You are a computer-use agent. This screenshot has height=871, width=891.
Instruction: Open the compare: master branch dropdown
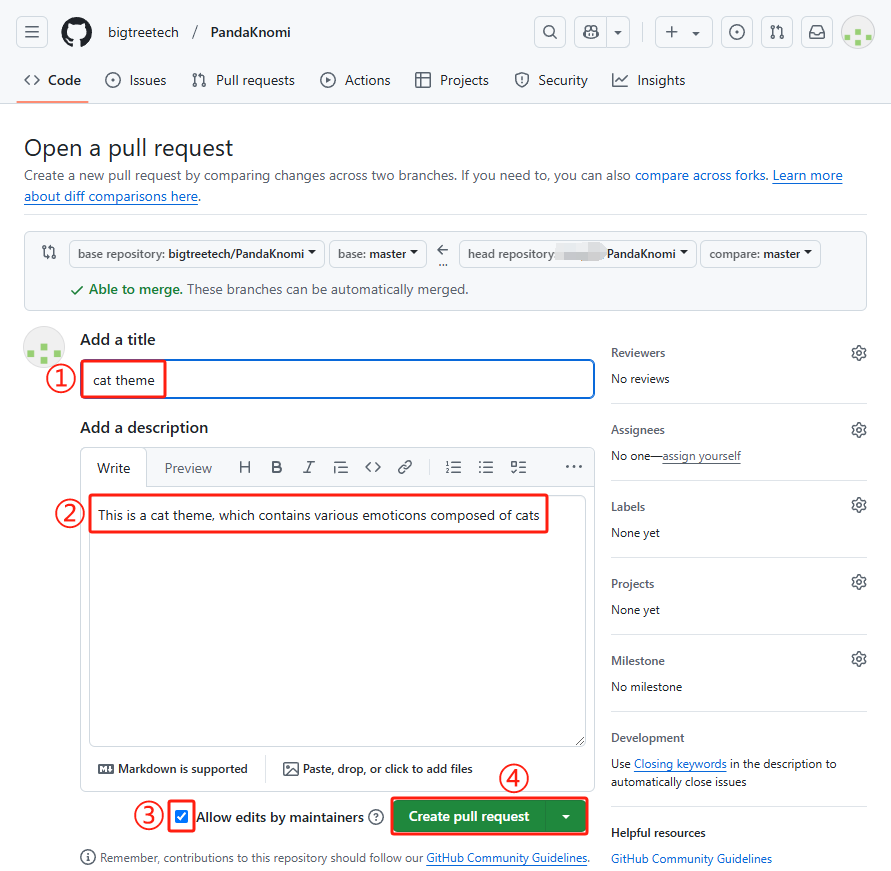point(760,254)
